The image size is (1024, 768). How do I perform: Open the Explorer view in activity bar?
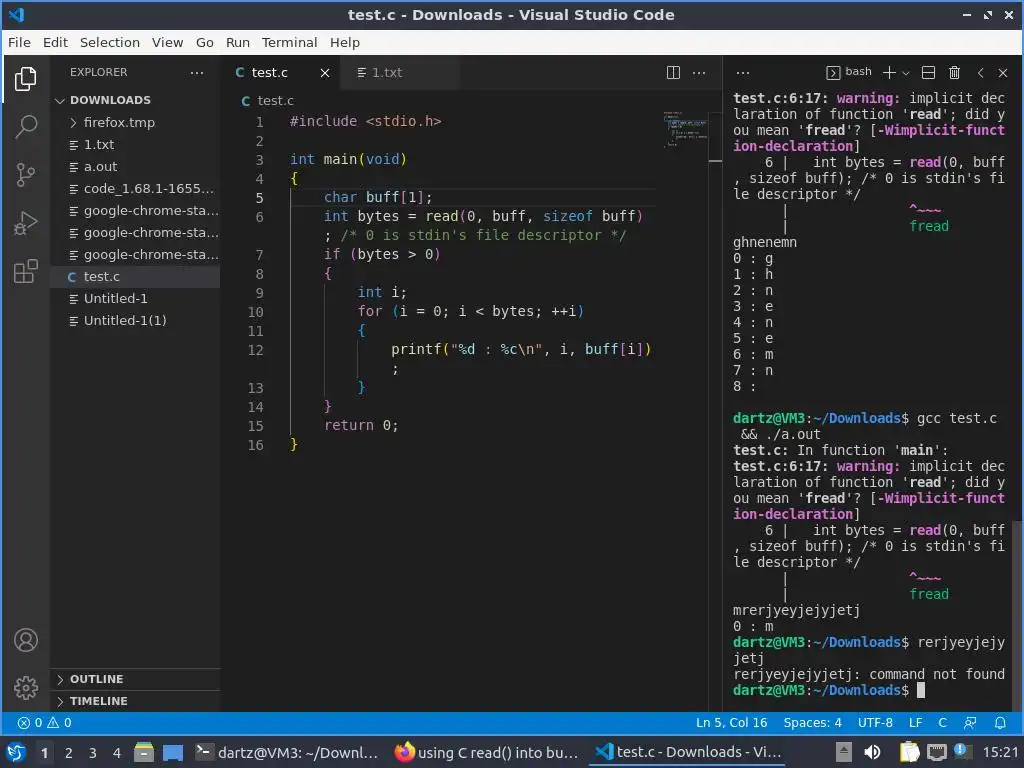point(25,79)
